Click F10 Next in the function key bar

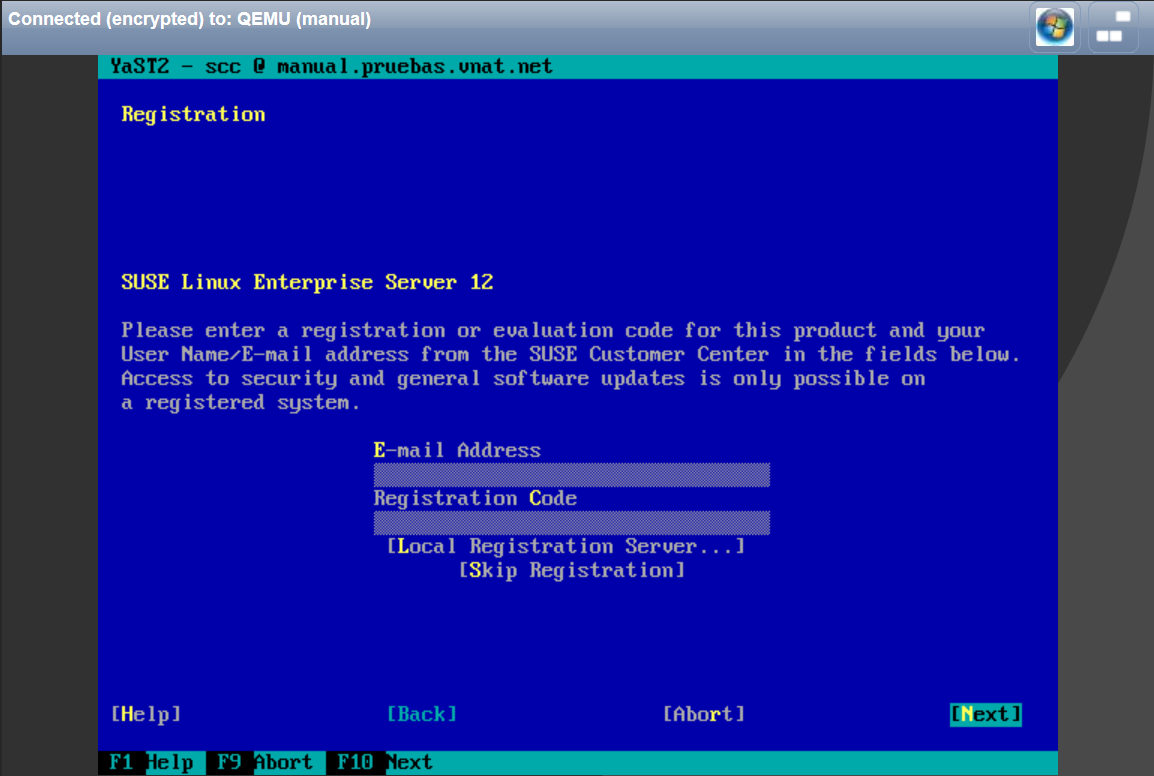pyautogui.click(x=384, y=763)
